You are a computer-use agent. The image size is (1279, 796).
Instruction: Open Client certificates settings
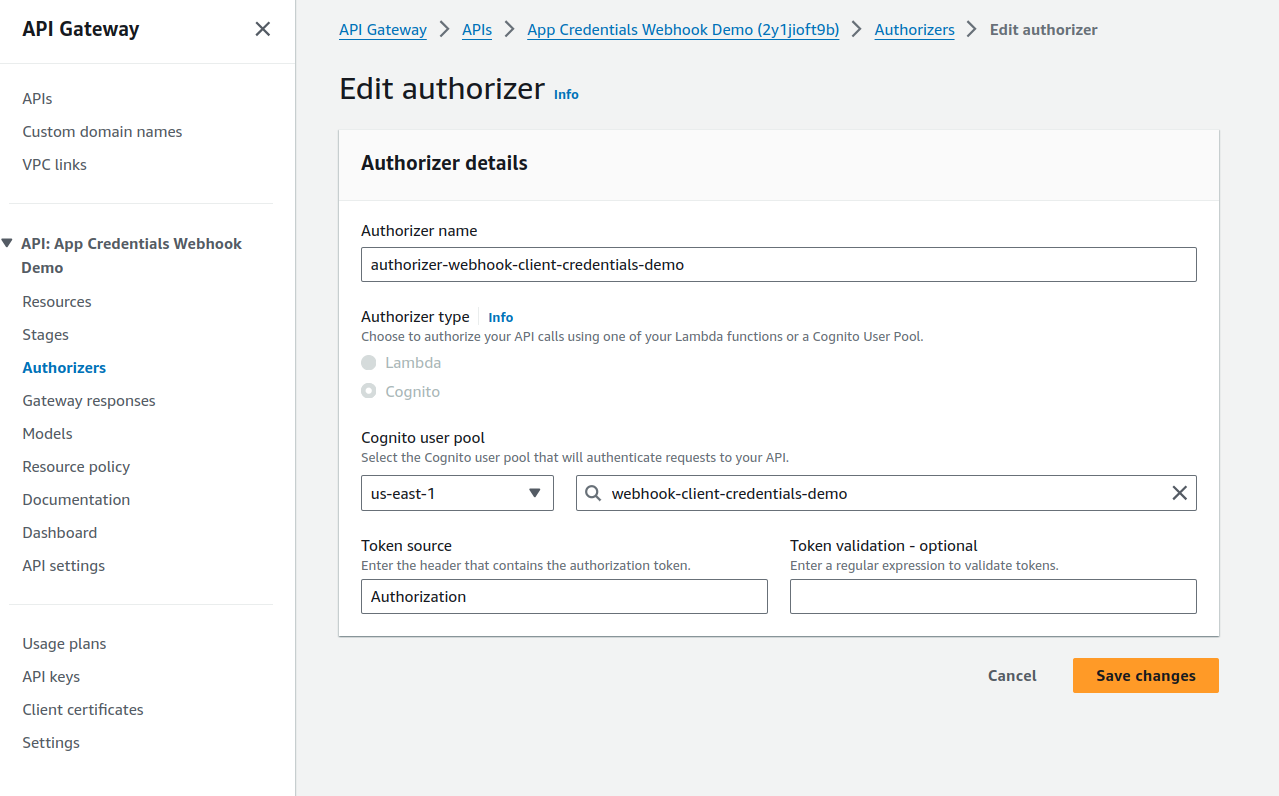[x=82, y=709]
